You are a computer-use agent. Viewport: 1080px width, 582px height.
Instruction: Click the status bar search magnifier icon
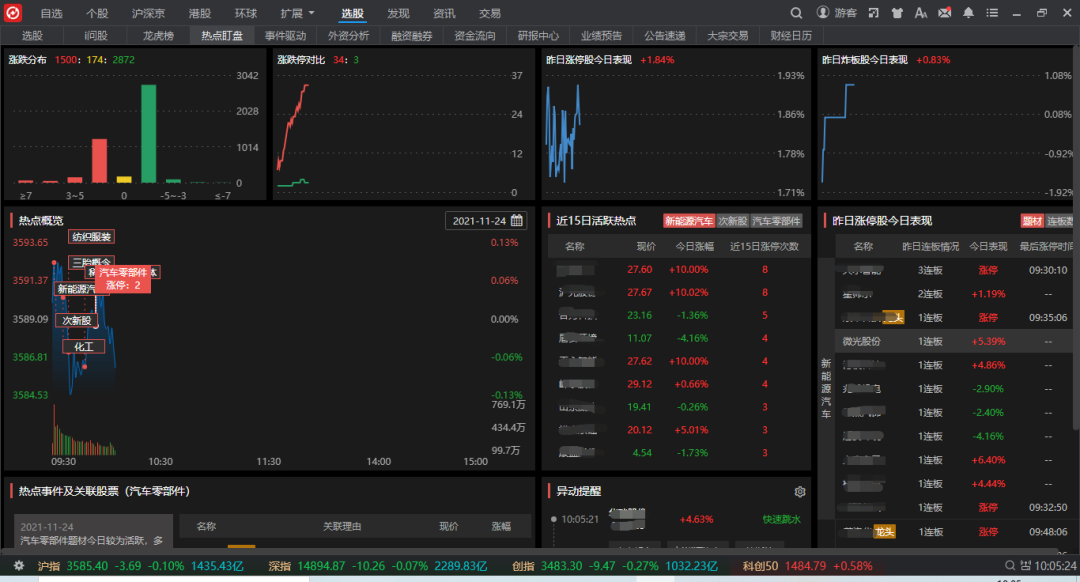coord(1010,565)
